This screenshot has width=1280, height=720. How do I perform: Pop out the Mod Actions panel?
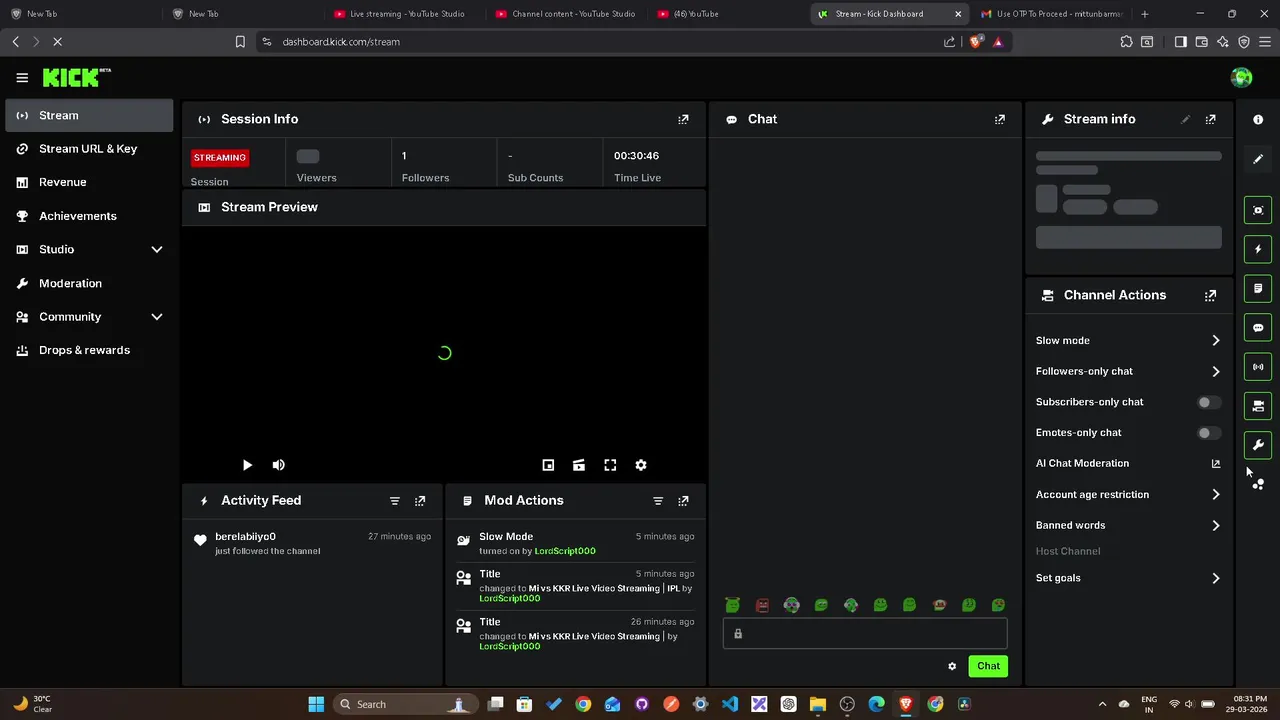click(x=683, y=501)
